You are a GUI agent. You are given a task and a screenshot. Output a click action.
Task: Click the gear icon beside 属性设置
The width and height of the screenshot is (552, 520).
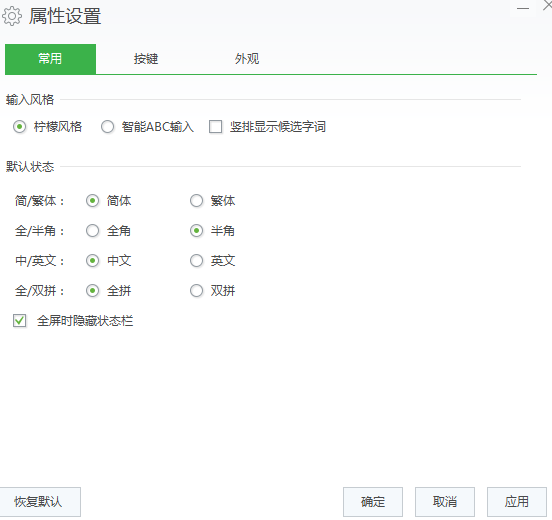(12, 16)
